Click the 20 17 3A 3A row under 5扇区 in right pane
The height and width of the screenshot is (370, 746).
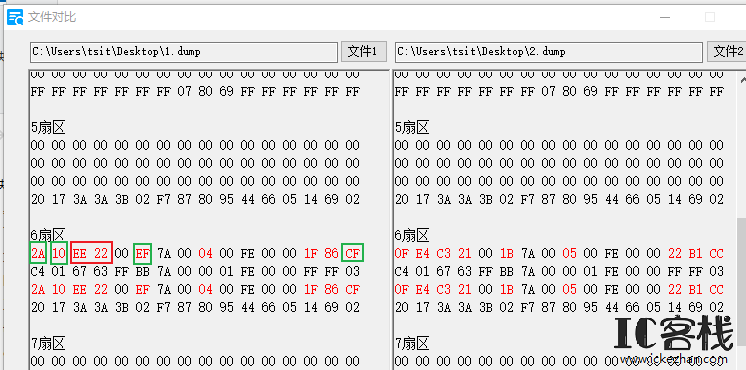pos(560,199)
